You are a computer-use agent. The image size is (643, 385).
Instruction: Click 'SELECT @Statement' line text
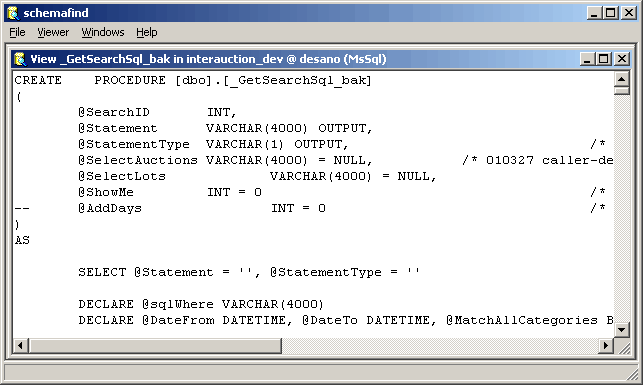[x=249, y=272]
